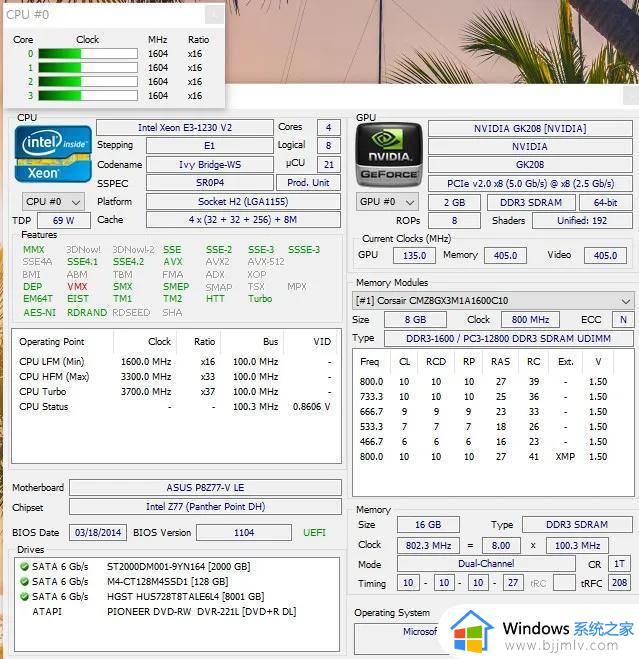Click the memory clock 802.3 MHz field
639x659 pixels.
click(x=428, y=546)
